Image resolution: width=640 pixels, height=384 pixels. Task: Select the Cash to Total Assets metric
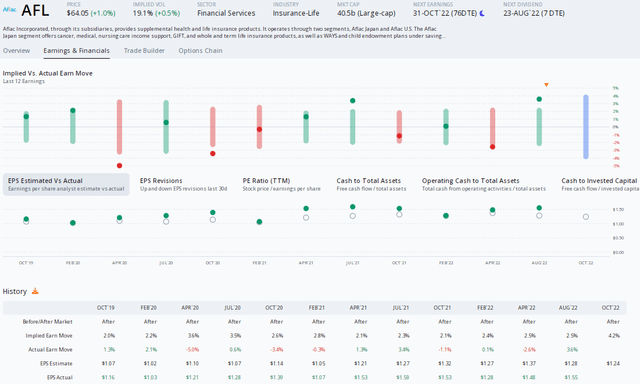(371, 184)
